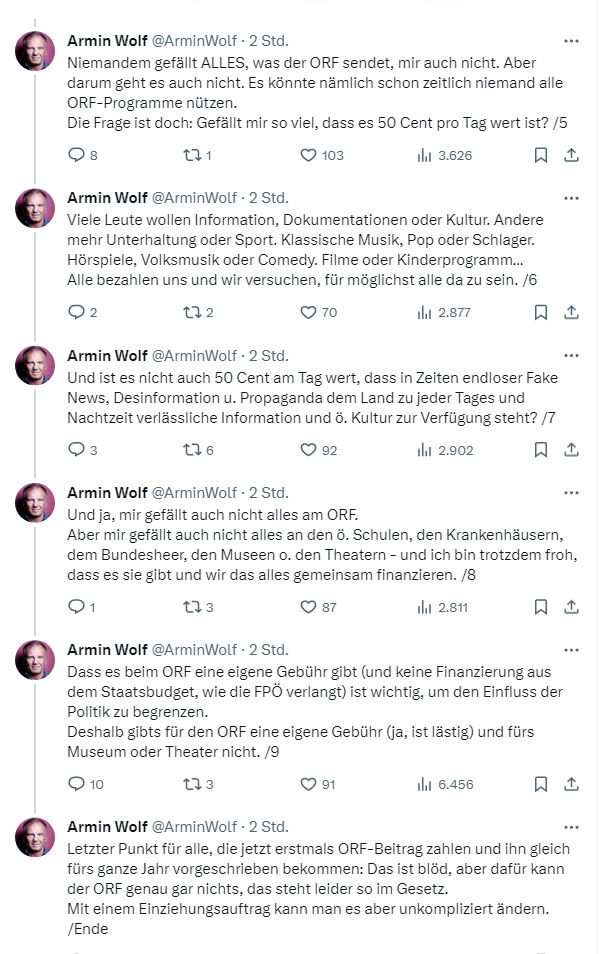Screen dimensions: 615x954
Task: Expand three-dot menu on the /7 tweet
Action: pos(571,355)
